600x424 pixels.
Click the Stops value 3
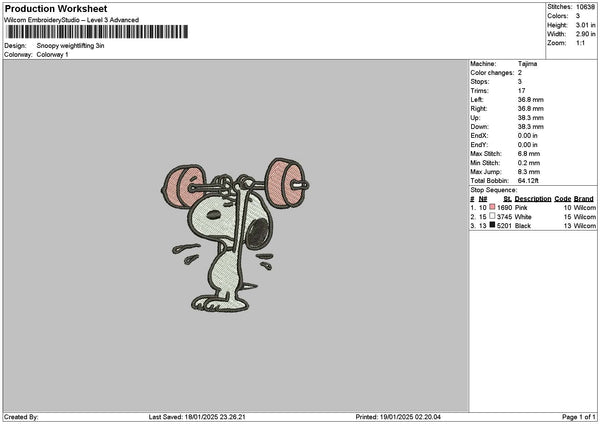(x=520, y=82)
